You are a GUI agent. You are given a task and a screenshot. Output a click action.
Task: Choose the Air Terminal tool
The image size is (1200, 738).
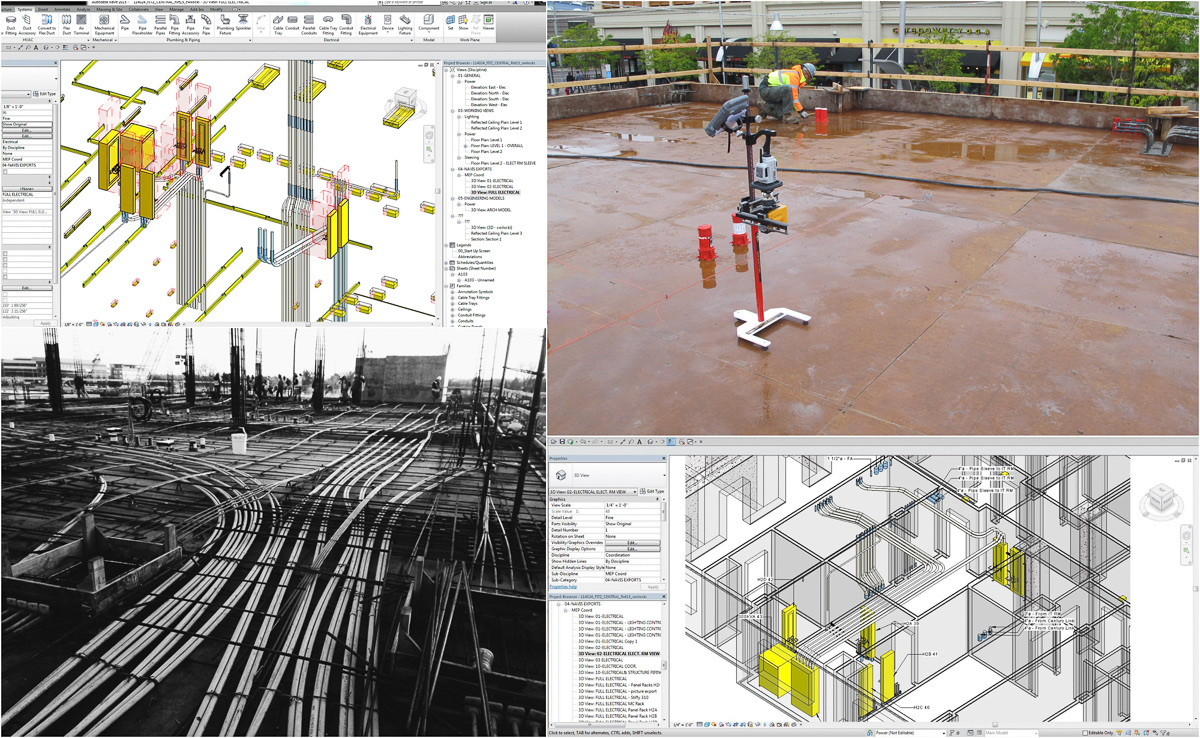coord(81,23)
